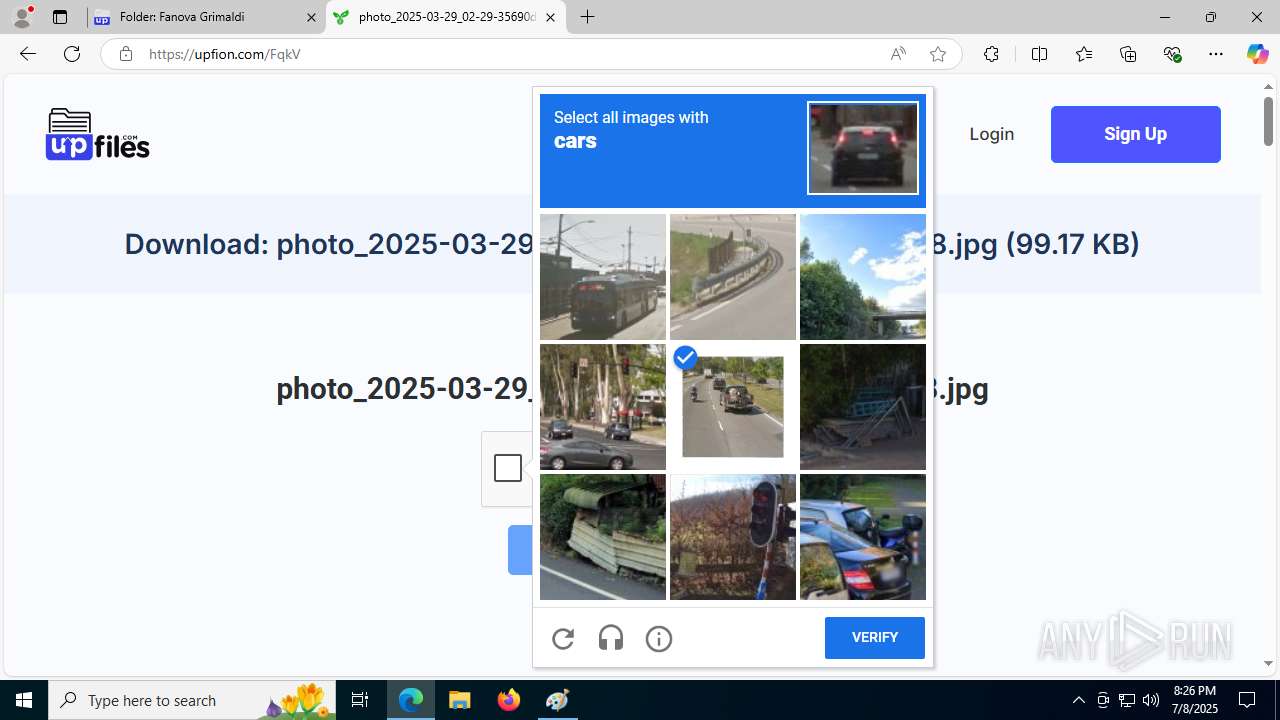Refresh the captcha challenge

tap(563, 638)
